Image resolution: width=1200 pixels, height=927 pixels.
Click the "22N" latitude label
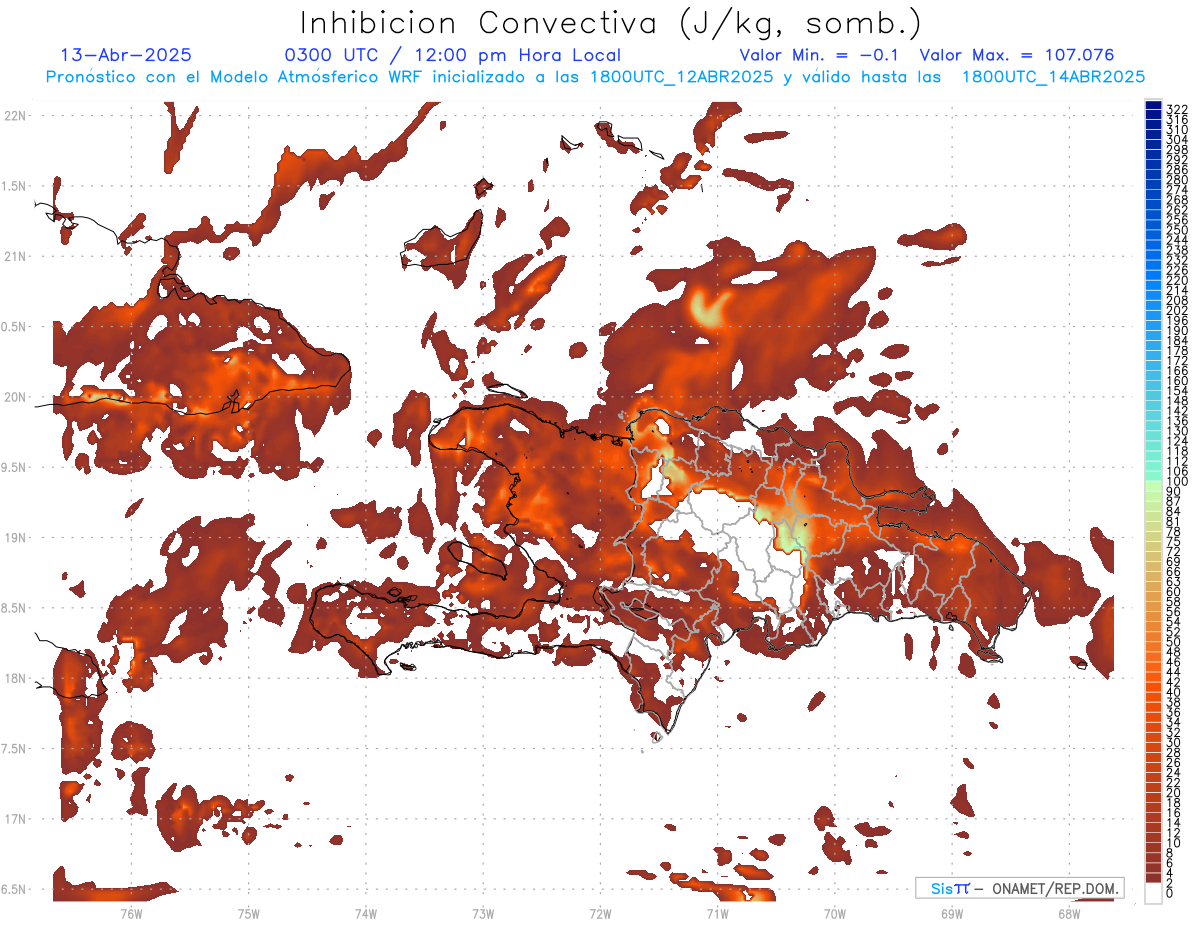click(15, 116)
